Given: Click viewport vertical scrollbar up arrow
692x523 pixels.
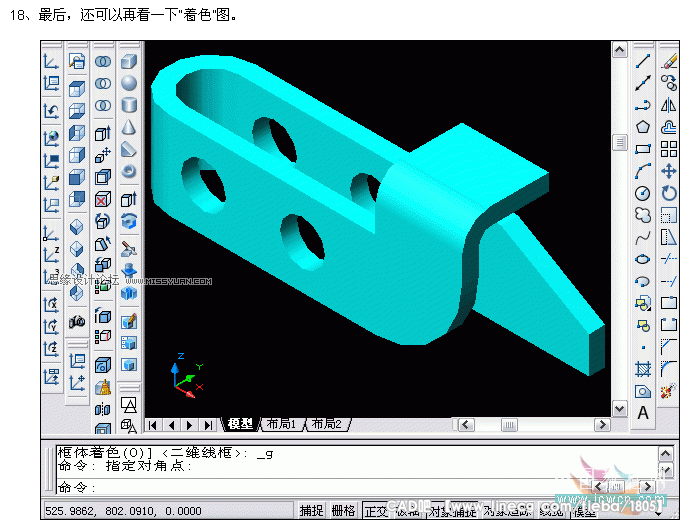Looking at the screenshot, I should pos(620,50).
